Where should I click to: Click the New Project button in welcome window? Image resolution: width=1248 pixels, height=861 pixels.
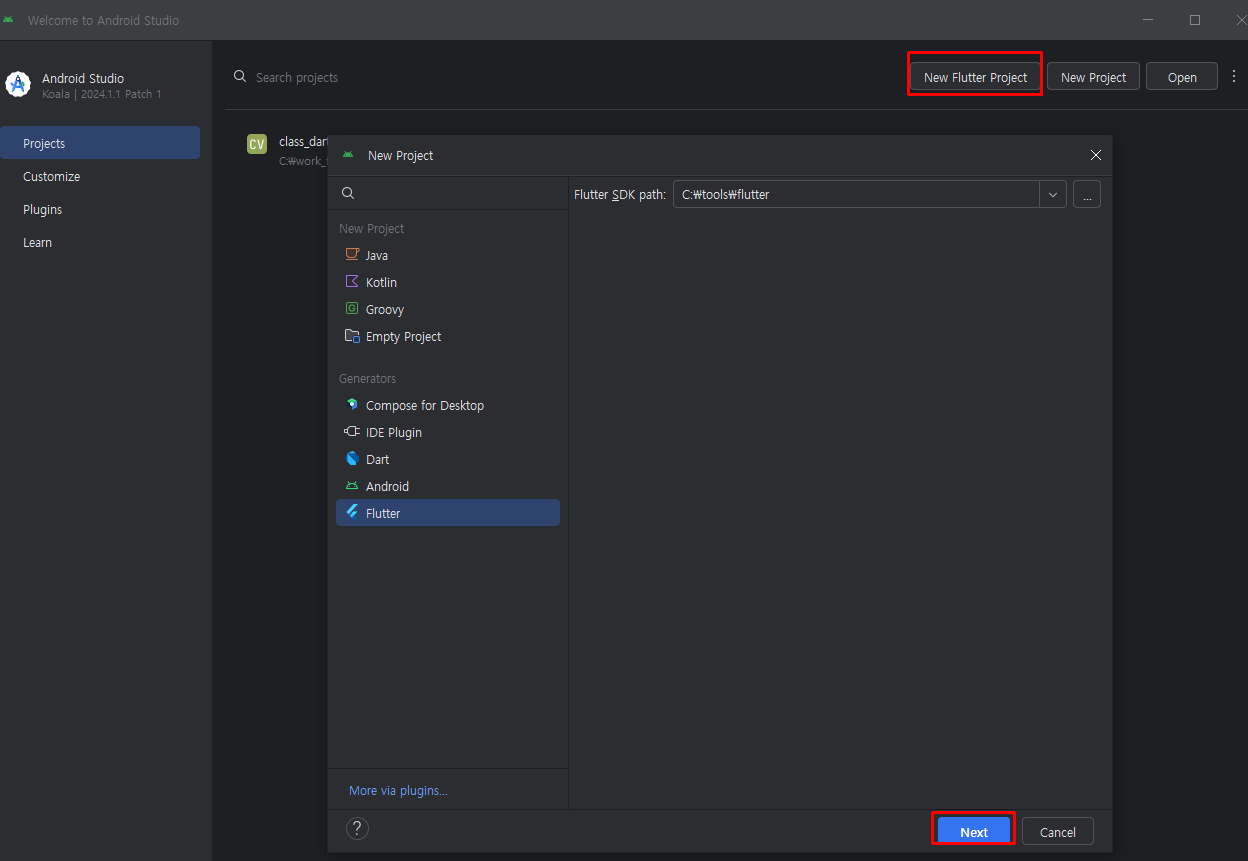tap(1093, 77)
